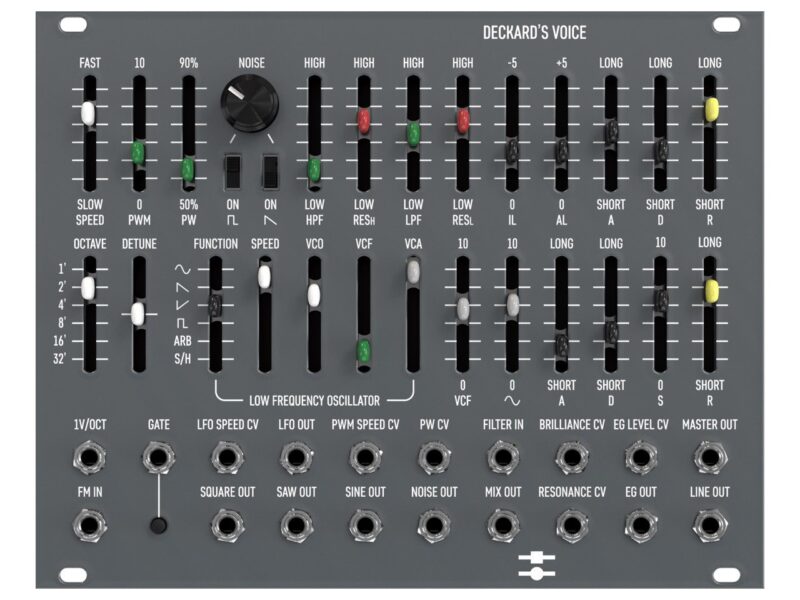800x600 pixels.
Task: Click the bottom-row A attack slider cap
Action: pyautogui.click(x=561, y=346)
